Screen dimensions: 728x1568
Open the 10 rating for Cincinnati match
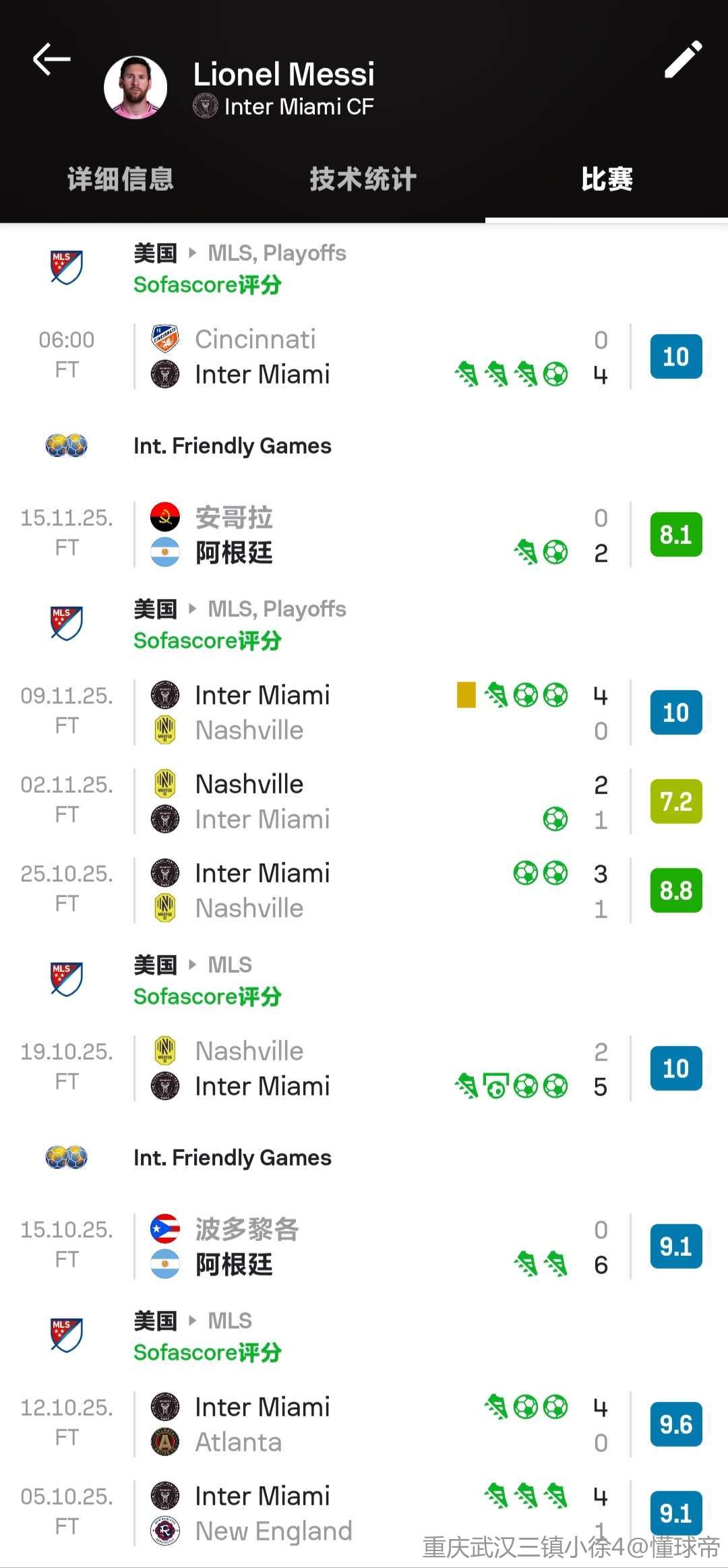click(x=676, y=357)
